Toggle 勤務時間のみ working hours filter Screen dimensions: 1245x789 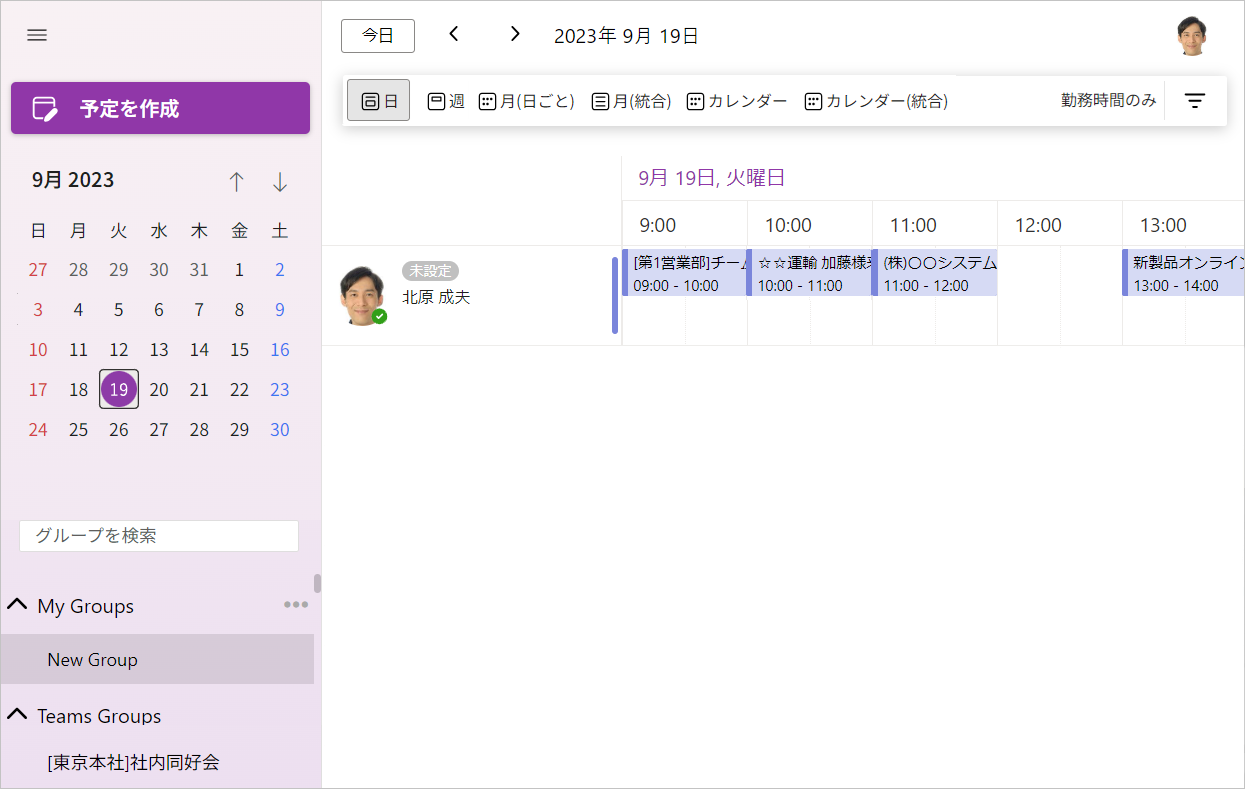point(1108,100)
